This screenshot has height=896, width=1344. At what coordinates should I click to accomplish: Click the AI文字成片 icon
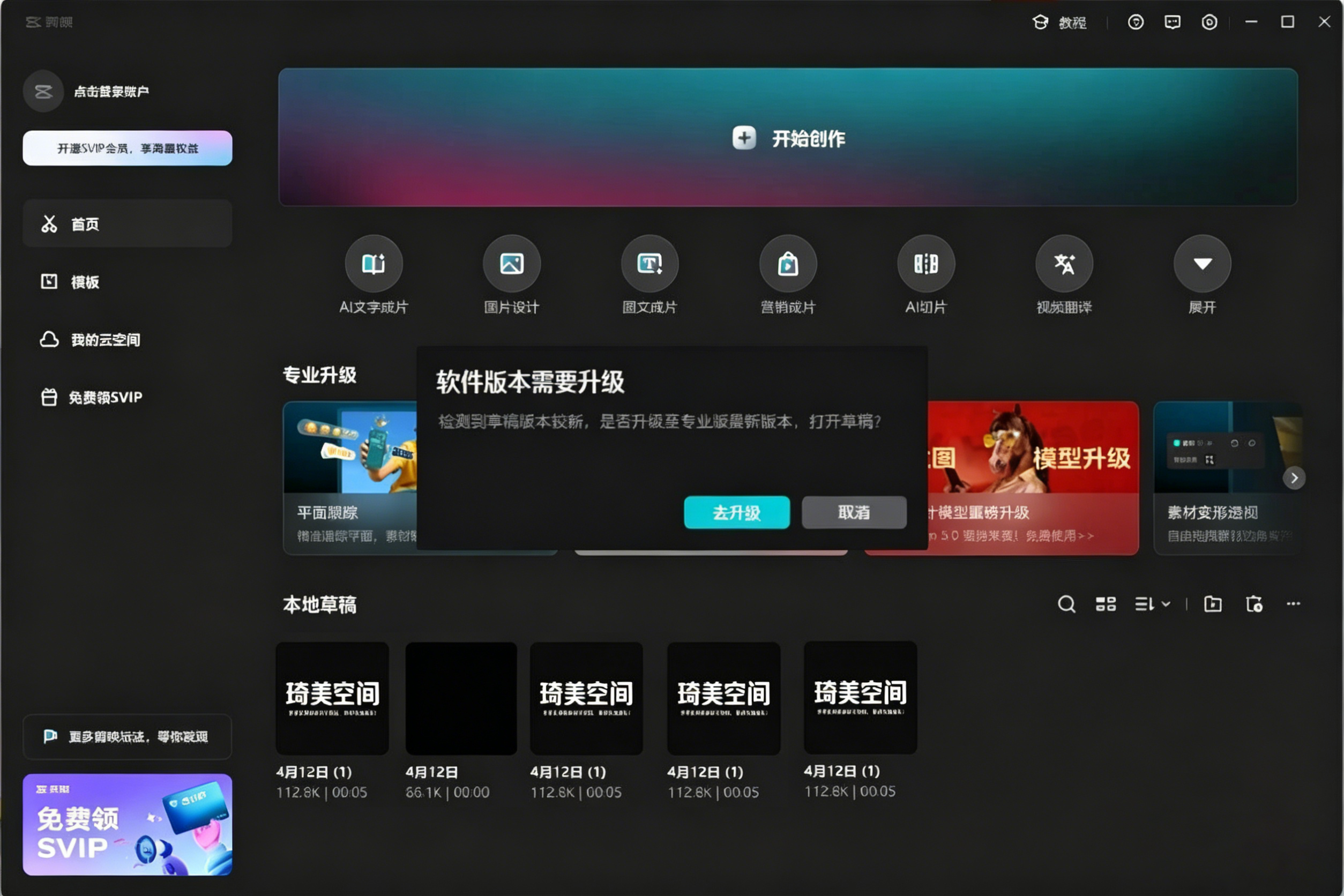pos(373,264)
